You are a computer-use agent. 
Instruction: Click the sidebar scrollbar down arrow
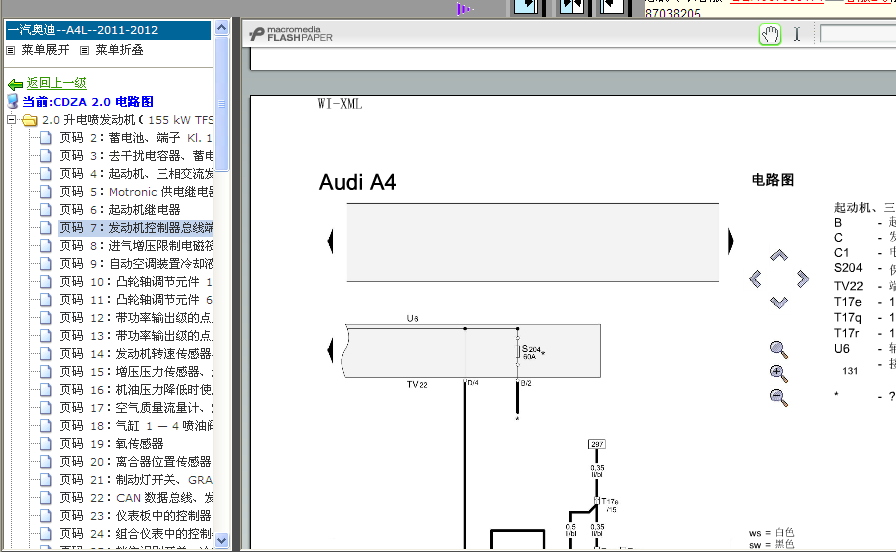(x=222, y=539)
